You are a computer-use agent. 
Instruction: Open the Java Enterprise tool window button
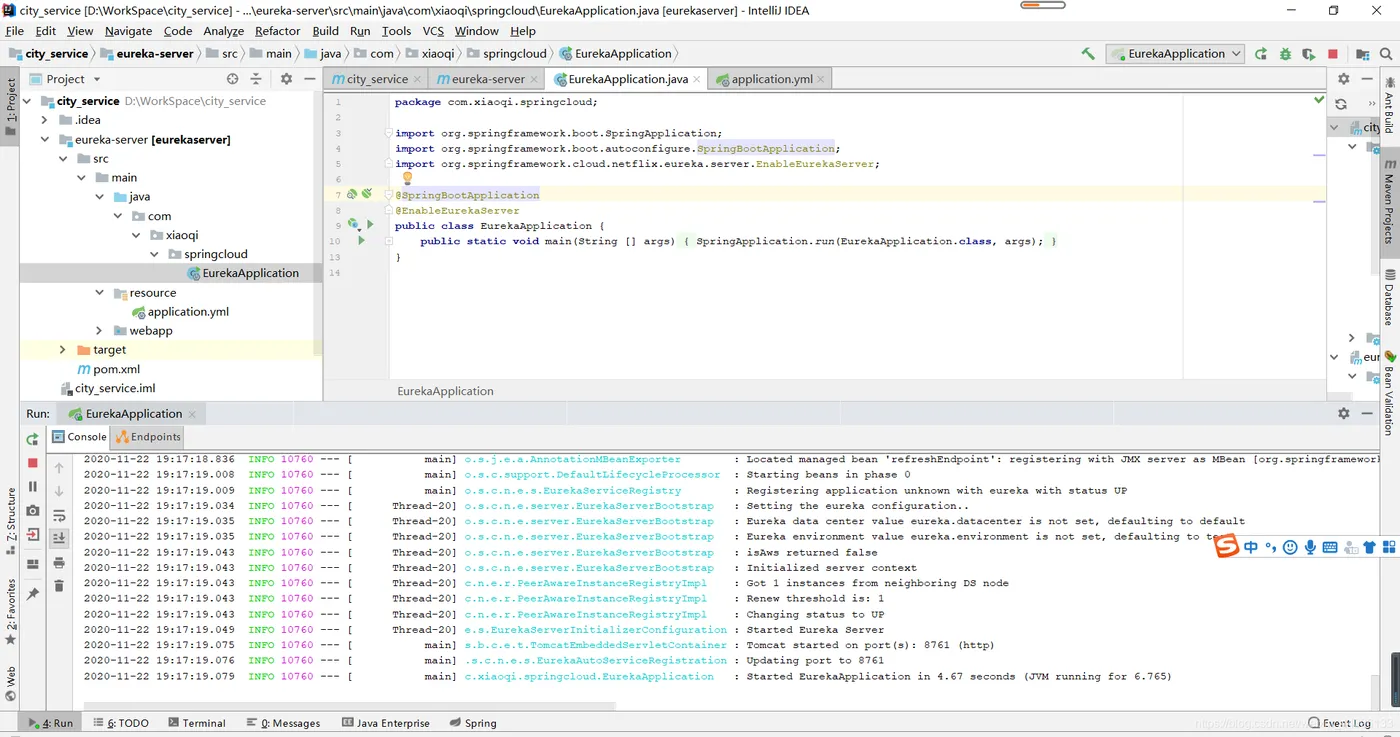tap(386, 723)
